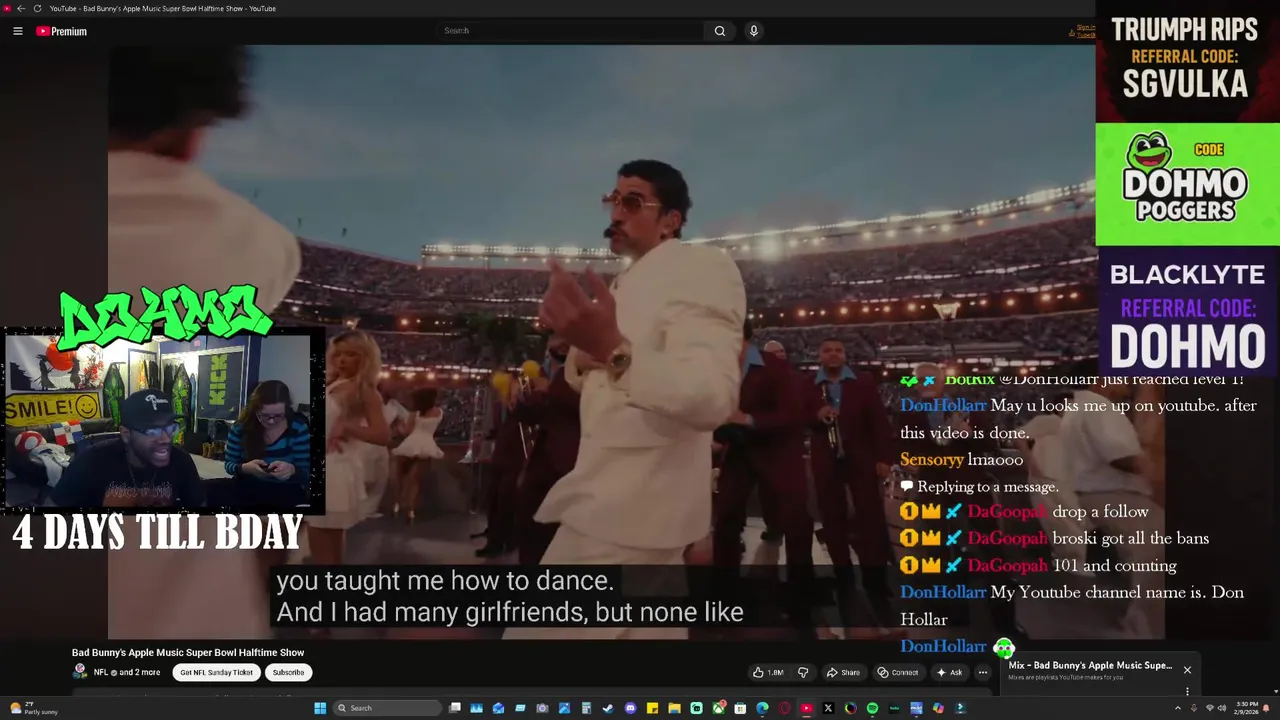Open the Xbox app from the taskbar
The height and width of the screenshot is (720, 1280).
(718, 708)
